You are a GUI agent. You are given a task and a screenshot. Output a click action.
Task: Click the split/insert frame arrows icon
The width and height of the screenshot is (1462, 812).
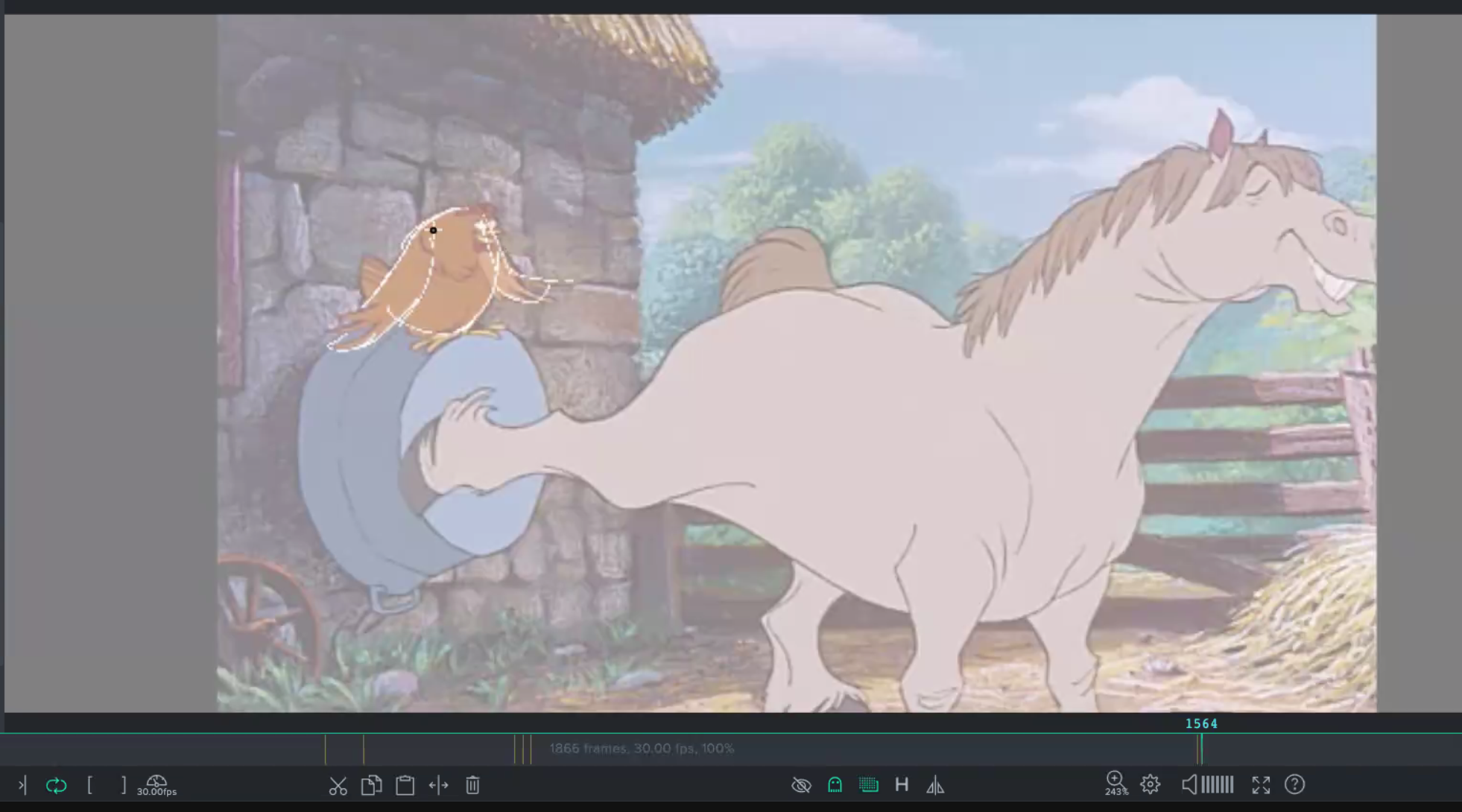439,785
